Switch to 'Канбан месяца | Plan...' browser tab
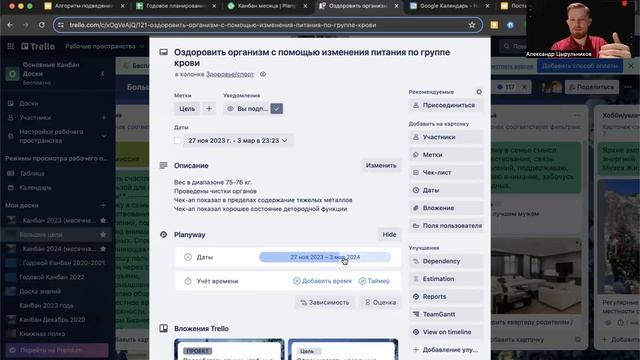 (267, 6)
